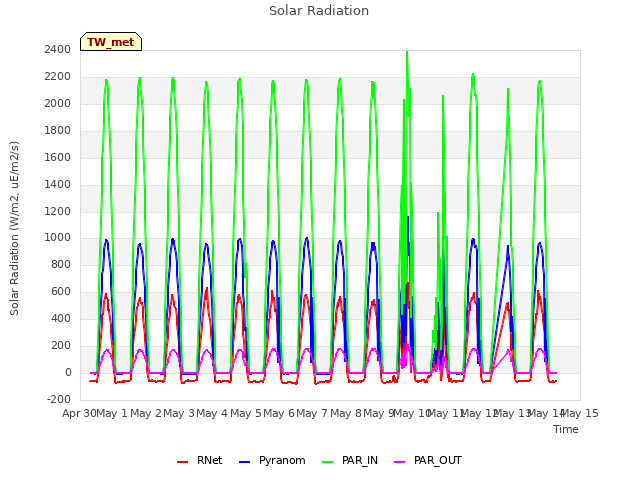Click the 1000 y-axis tick label
This screenshot has width=640, height=480.
(58, 238)
